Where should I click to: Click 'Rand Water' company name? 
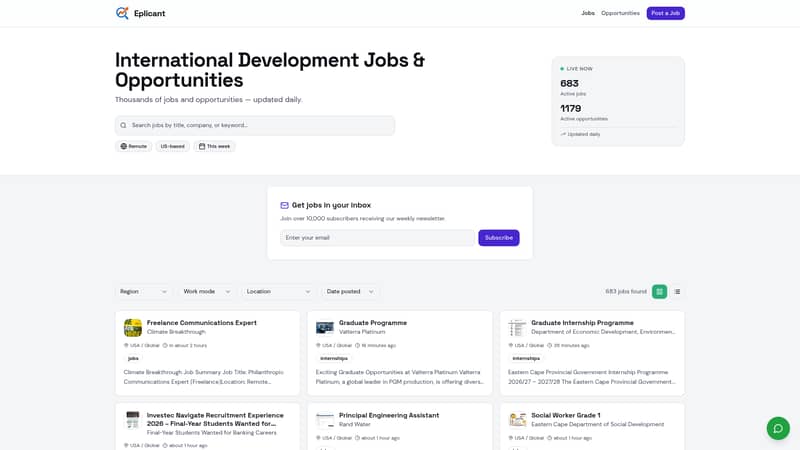(355, 424)
